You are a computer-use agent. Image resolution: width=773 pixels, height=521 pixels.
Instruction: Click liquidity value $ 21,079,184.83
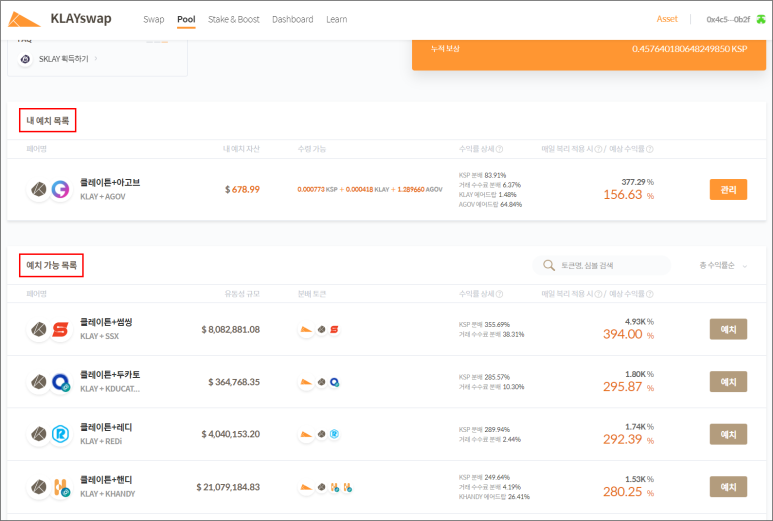[228, 487]
